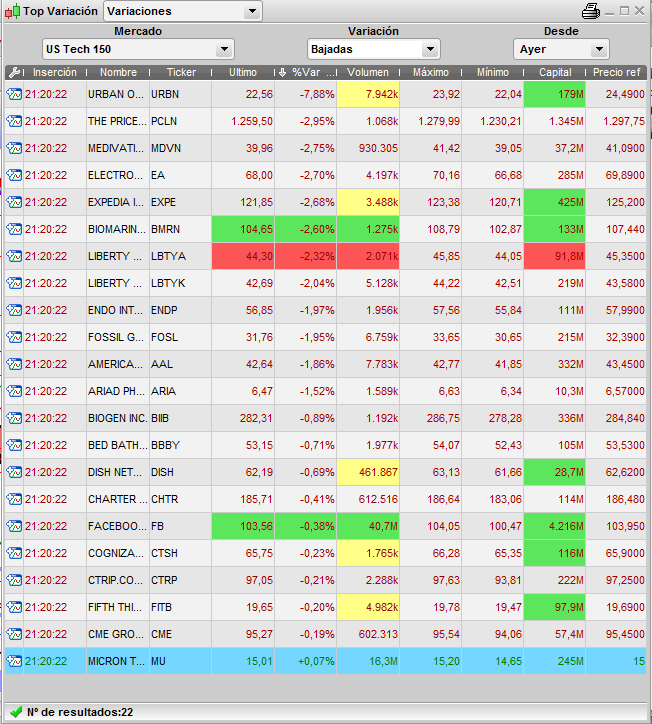Open chart icon for DISH row
Screen dimensions: 652x724
[x=14, y=472]
